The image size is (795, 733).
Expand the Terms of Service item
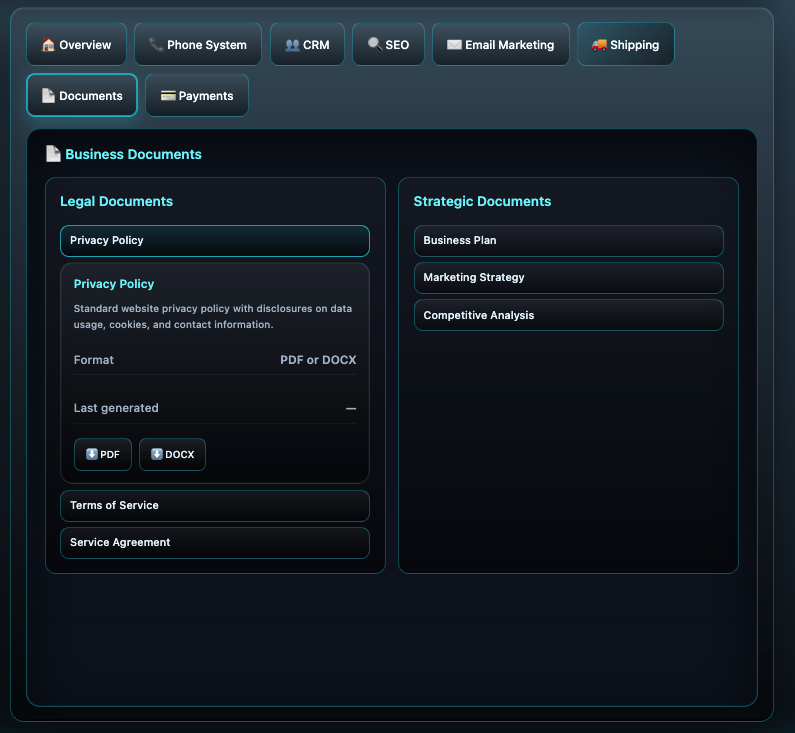214,506
